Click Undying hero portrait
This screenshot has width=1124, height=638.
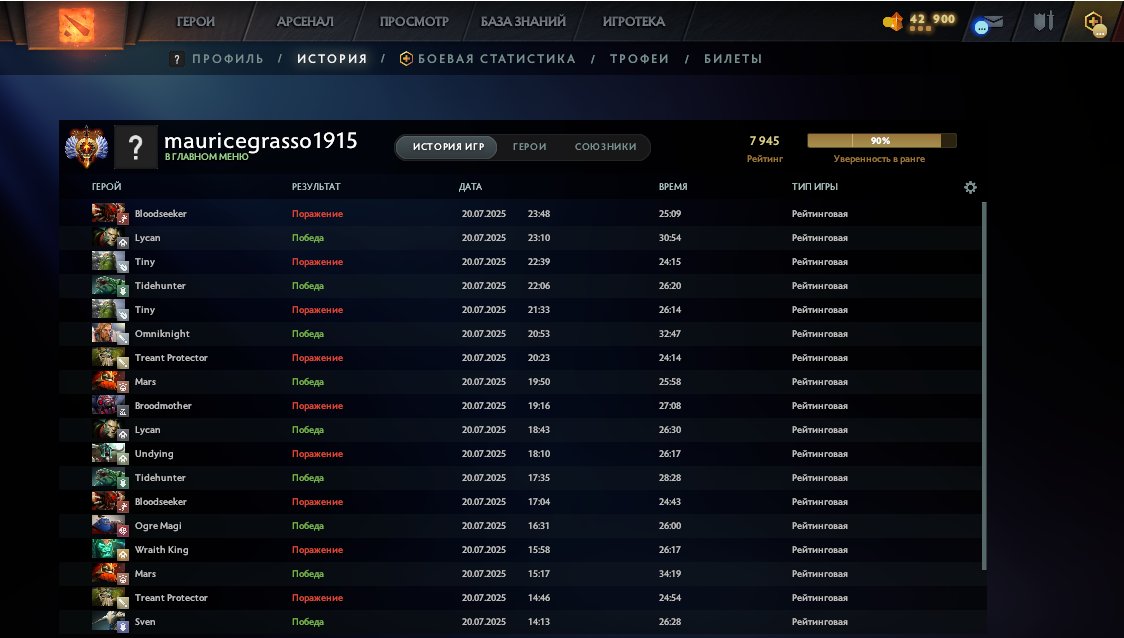[x=110, y=454]
